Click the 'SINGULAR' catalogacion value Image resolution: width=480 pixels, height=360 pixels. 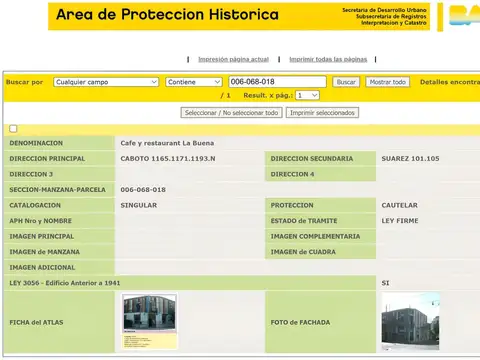(139, 205)
